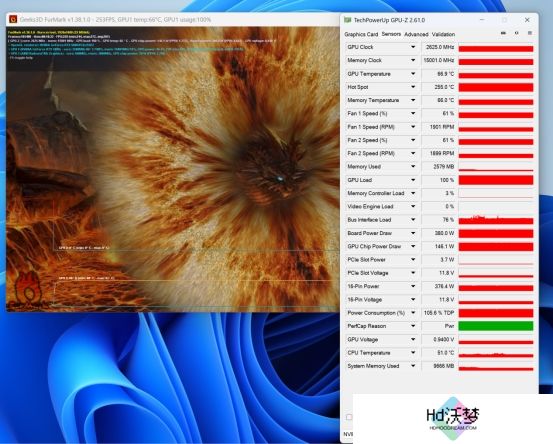Click the FurMark window title bar text
This screenshot has height=444, width=553.
click(x=115, y=19)
